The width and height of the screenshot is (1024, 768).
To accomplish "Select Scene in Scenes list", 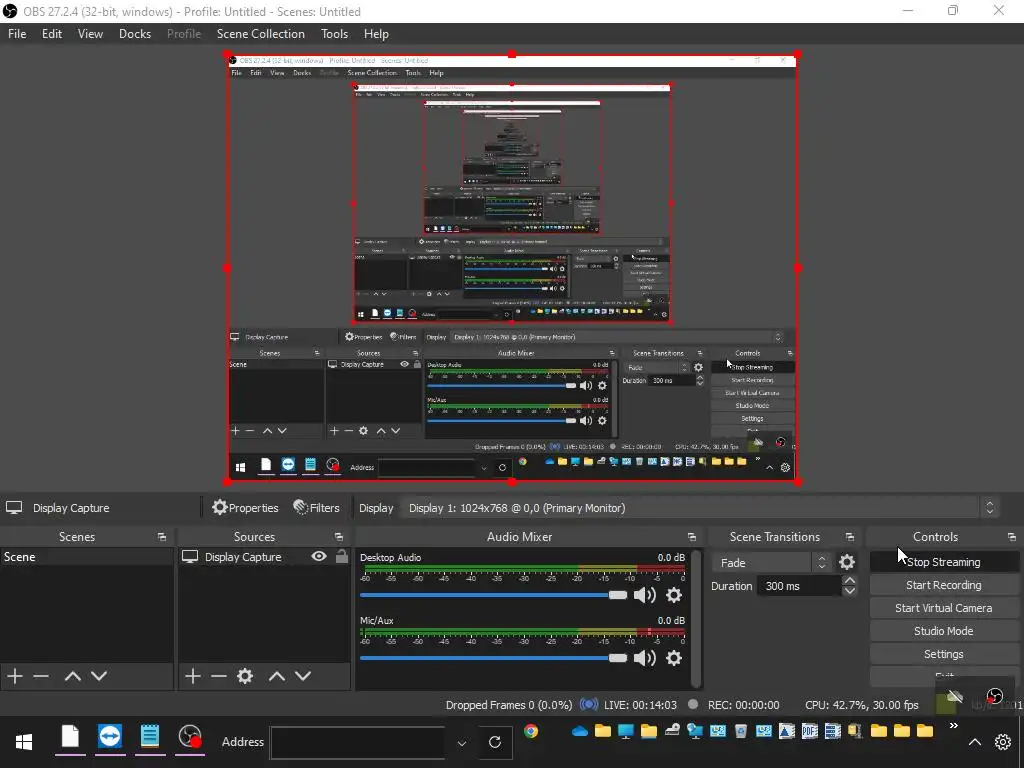I will click(x=87, y=557).
